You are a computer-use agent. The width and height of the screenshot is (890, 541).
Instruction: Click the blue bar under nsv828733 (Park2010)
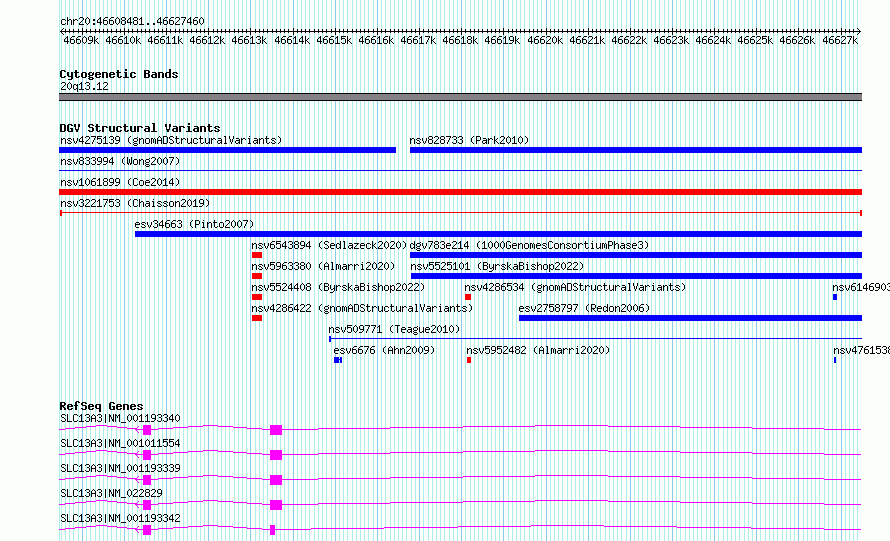(636, 150)
